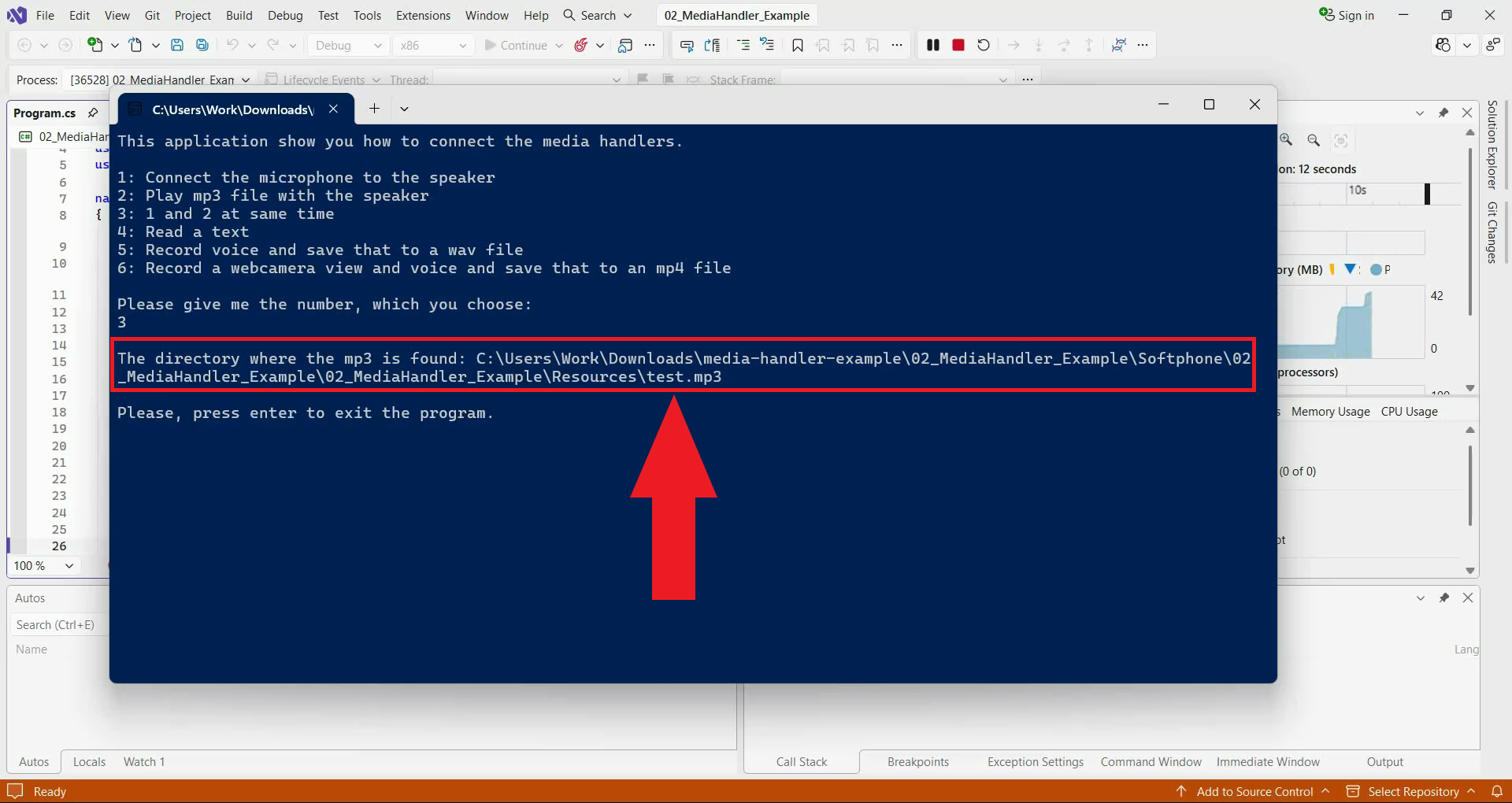Click the zoom out icon in Diagnostic Tools

pos(1314,140)
